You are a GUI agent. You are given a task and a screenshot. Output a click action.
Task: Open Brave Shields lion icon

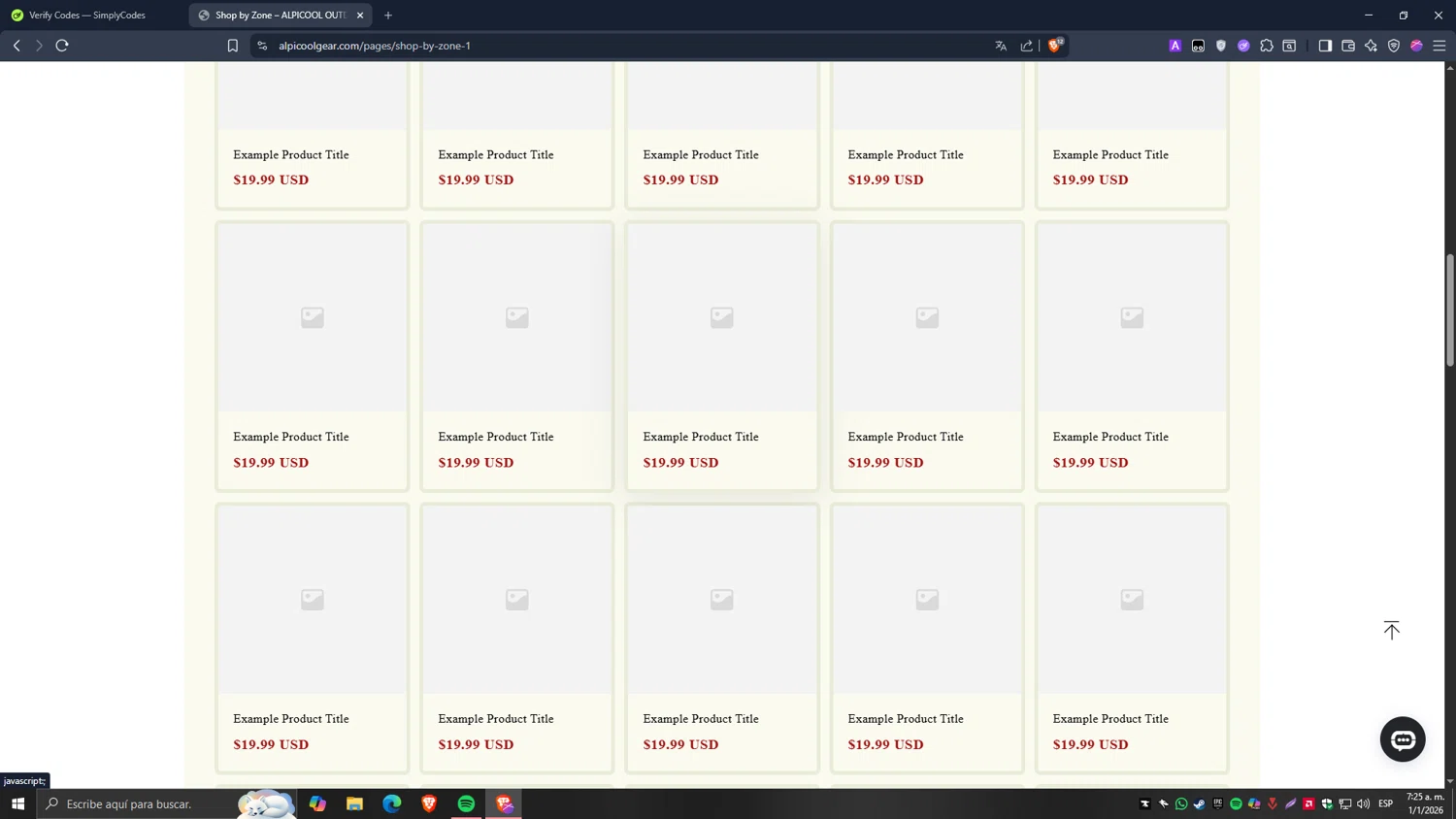point(1055,45)
